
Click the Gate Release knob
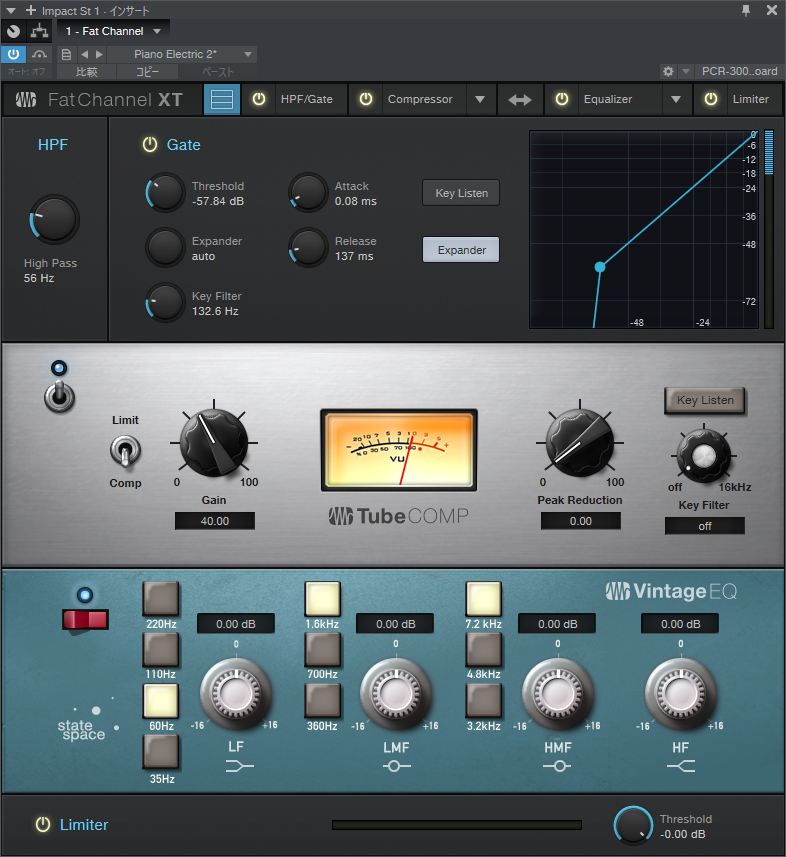308,248
